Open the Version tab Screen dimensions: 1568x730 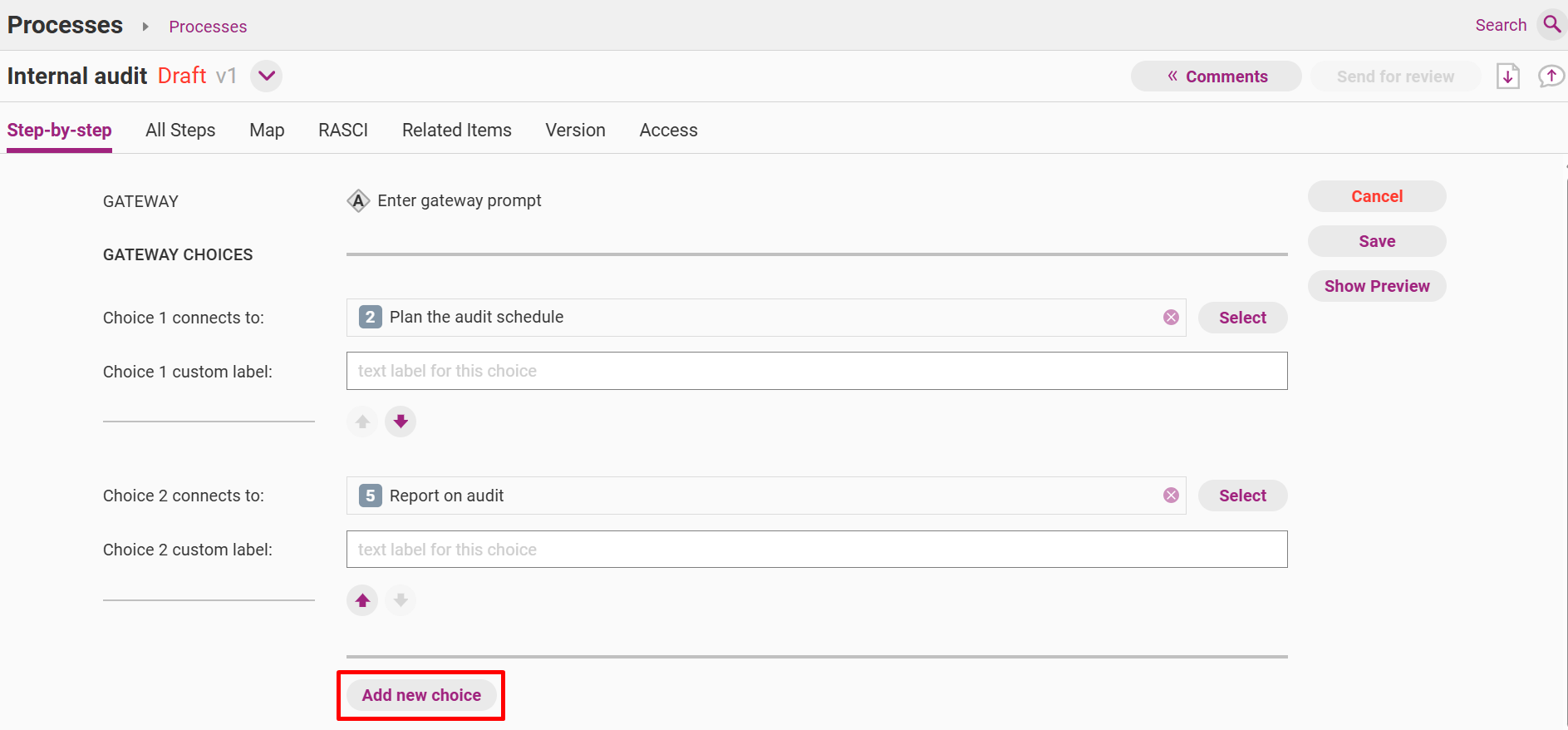pos(575,130)
